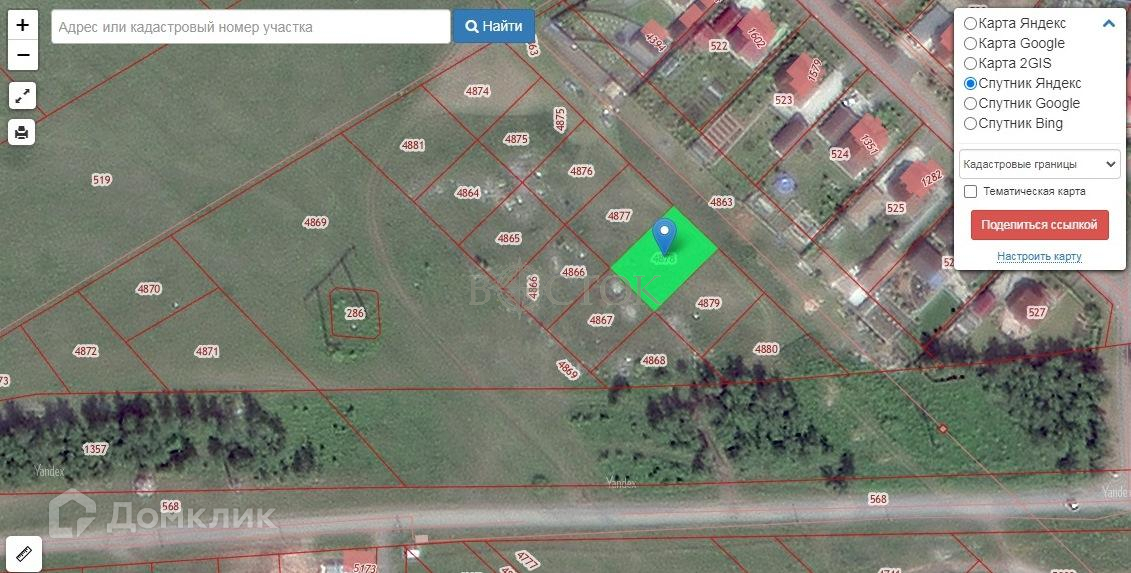
Task: Click parcel label 4877
Action: (x=619, y=216)
